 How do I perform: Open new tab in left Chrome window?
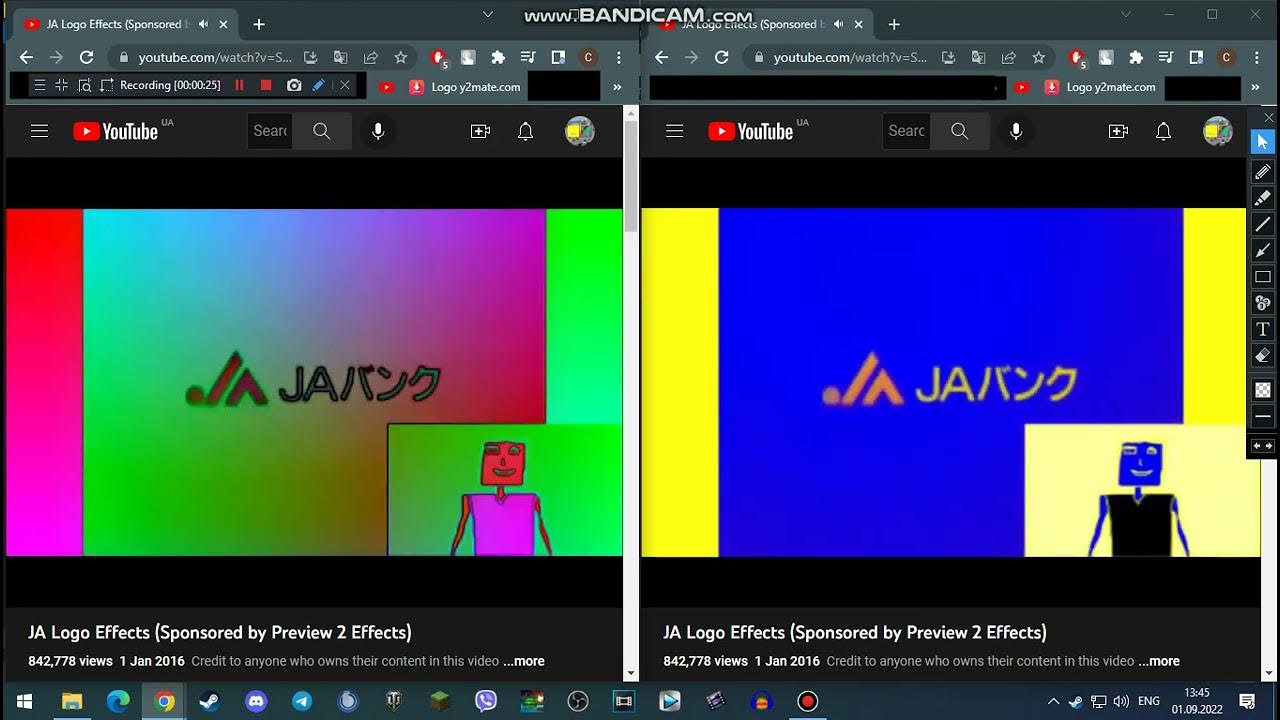pos(259,24)
